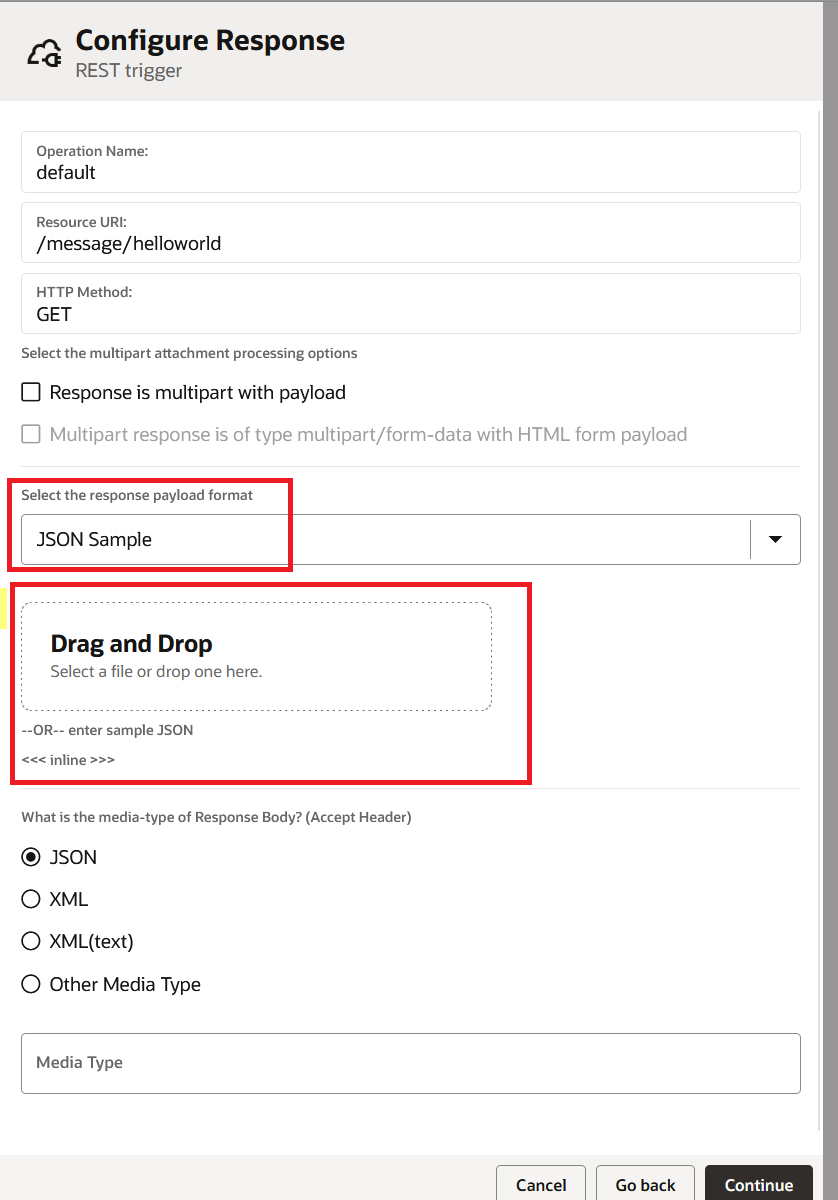The height and width of the screenshot is (1200, 838).
Task: Click the Go back button
Action: [645, 1185]
